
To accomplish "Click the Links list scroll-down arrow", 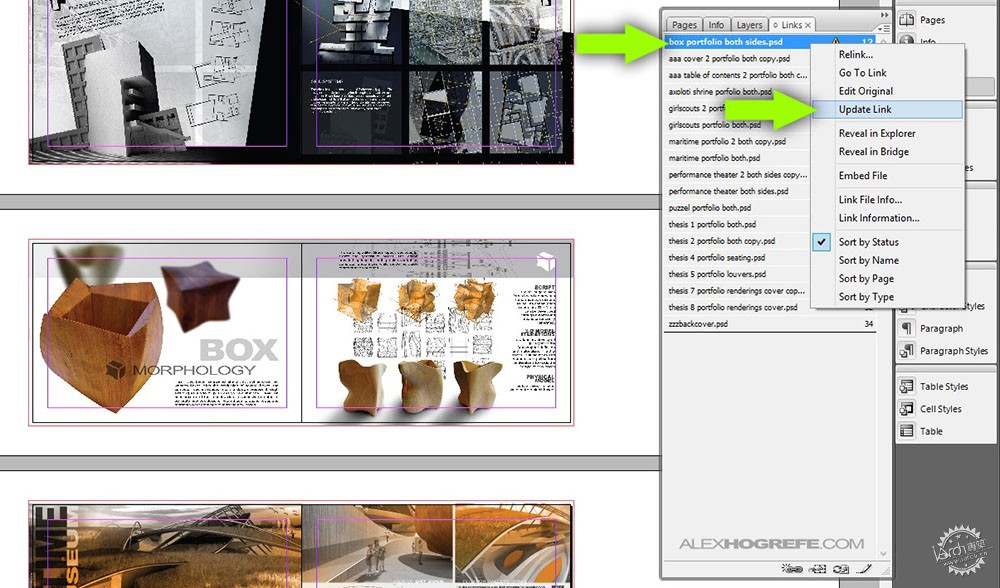I will [883, 554].
